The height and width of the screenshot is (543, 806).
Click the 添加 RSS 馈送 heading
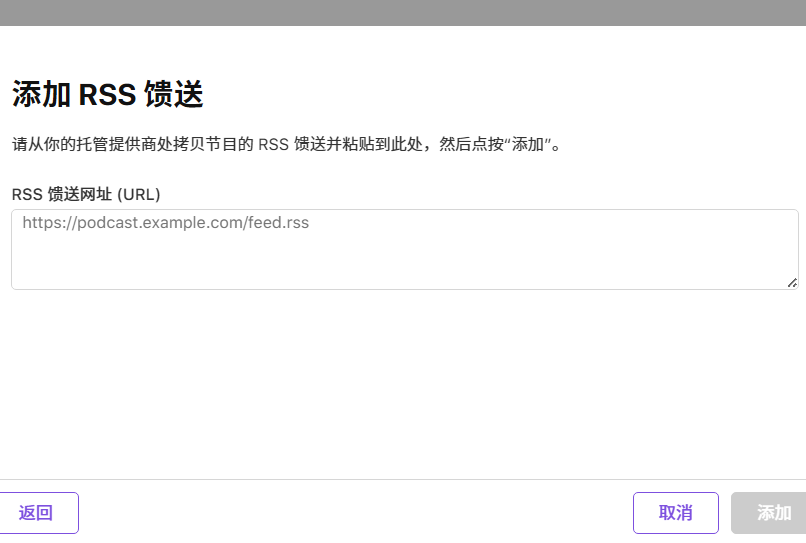pos(107,94)
